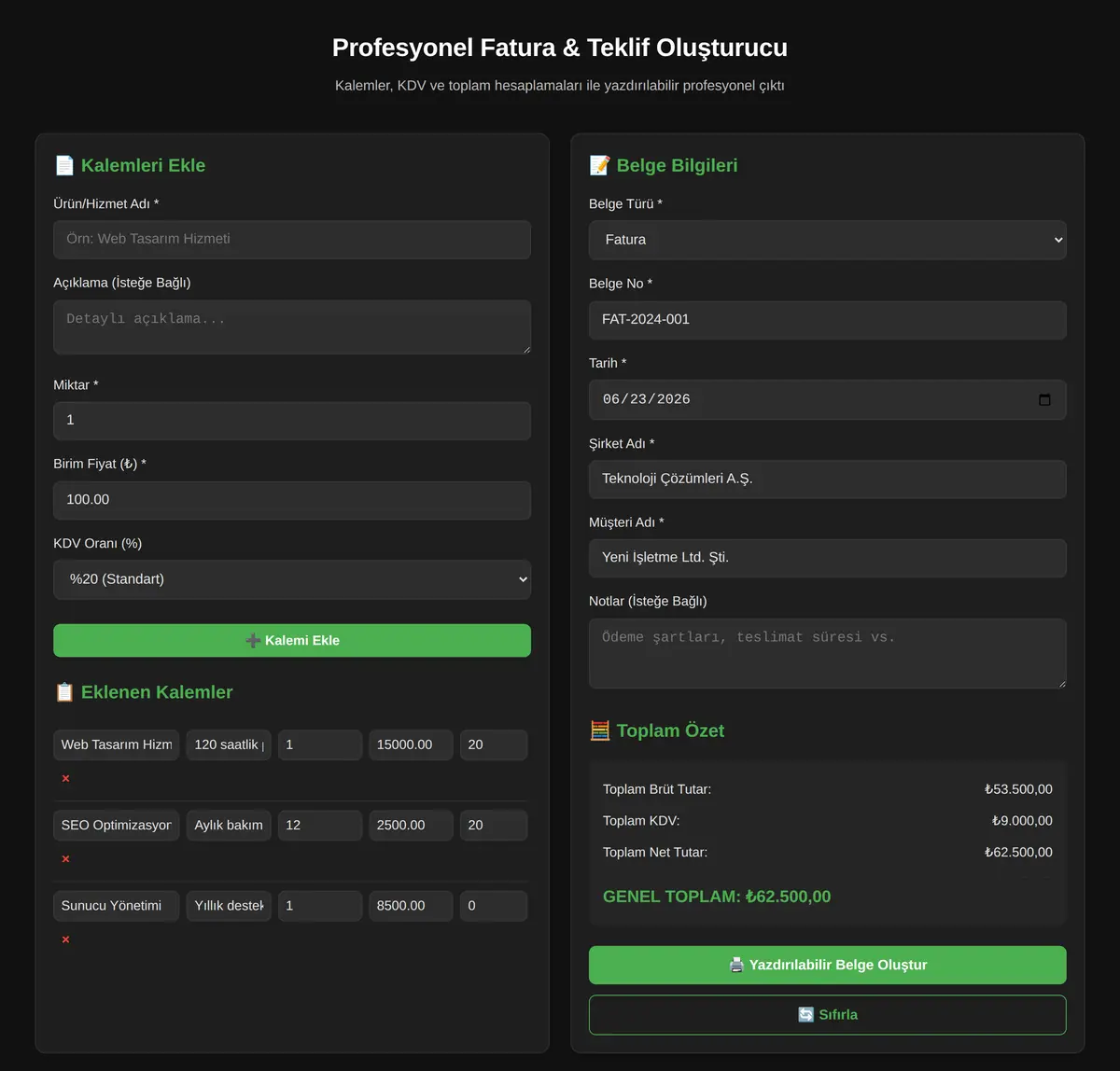Select the Miktar field
This screenshot has height=1071, width=1120.
point(292,421)
